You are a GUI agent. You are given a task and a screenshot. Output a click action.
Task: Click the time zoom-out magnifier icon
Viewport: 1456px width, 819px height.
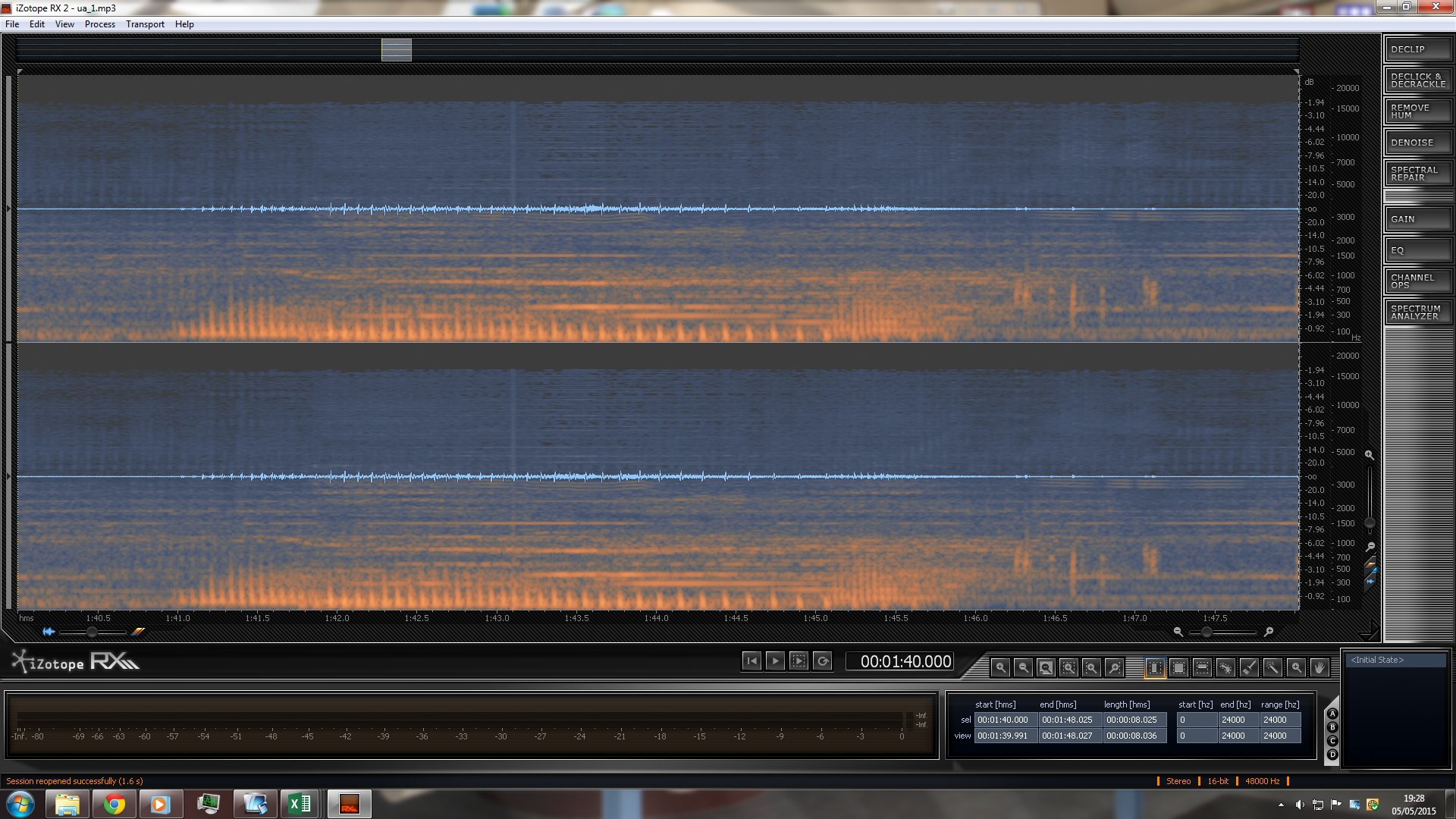pos(1023,667)
